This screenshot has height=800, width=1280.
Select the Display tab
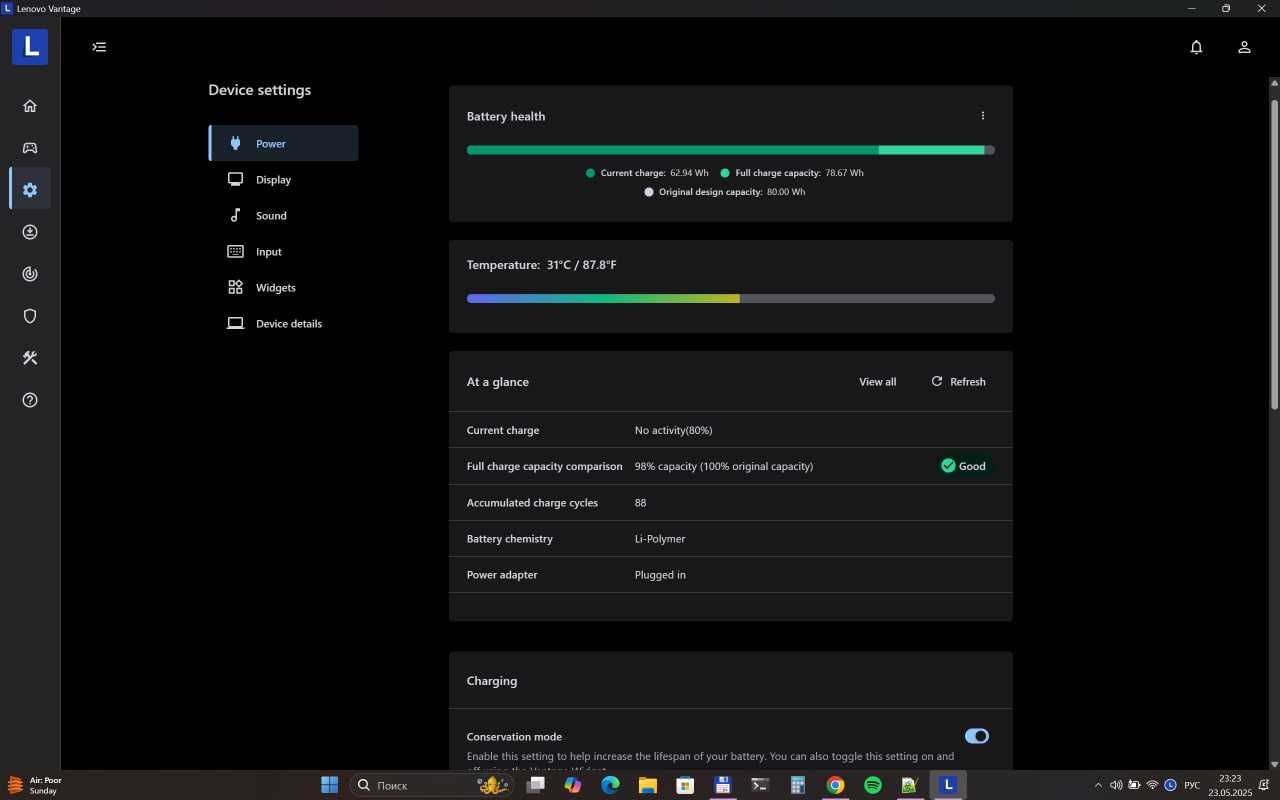[x=283, y=180]
